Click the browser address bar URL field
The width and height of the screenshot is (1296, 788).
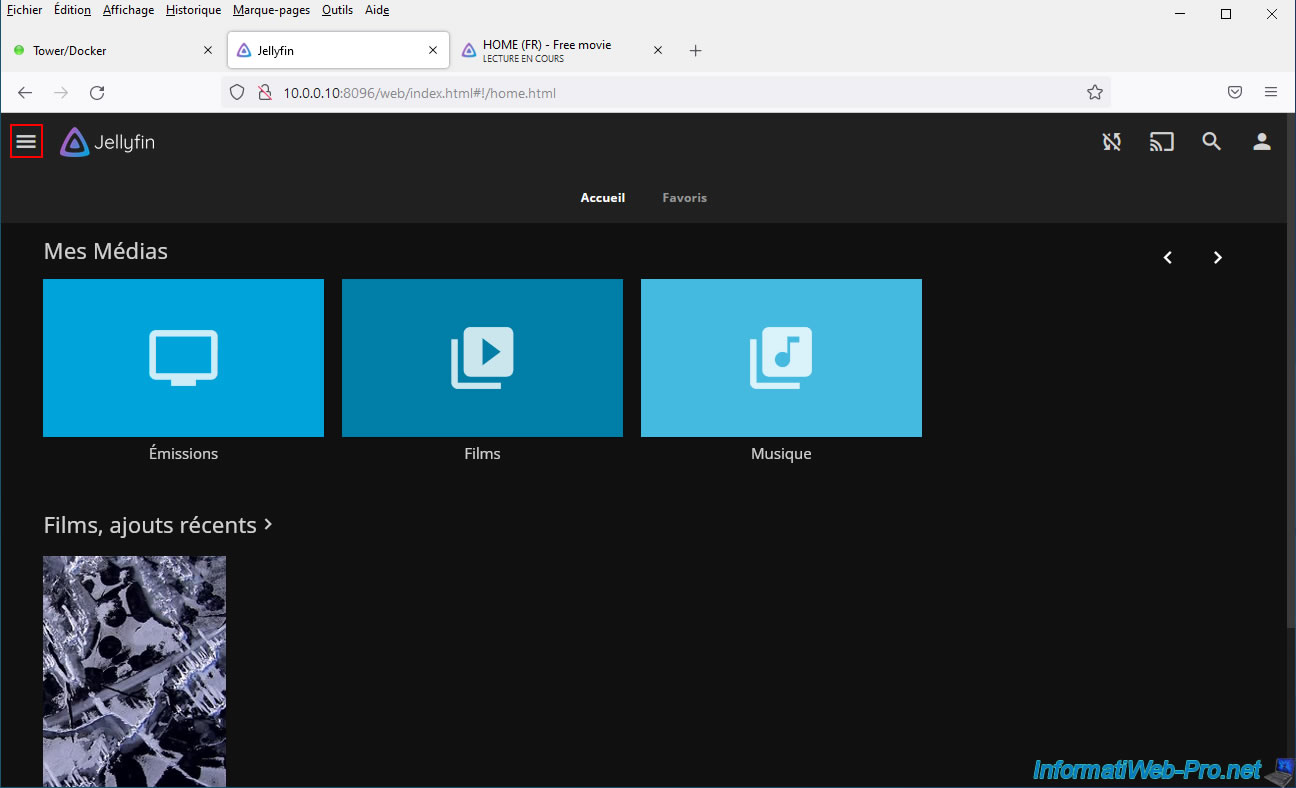(660, 93)
